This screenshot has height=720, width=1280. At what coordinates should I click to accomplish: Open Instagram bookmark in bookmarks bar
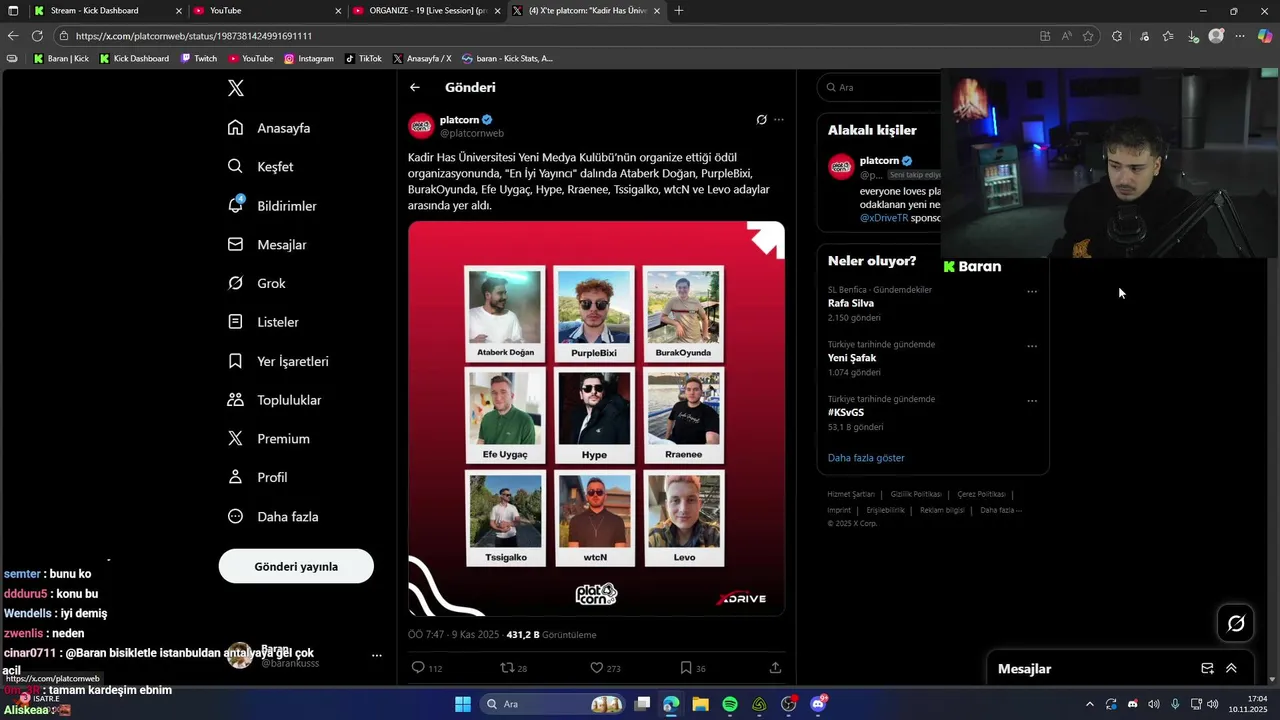[x=309, y=59]
